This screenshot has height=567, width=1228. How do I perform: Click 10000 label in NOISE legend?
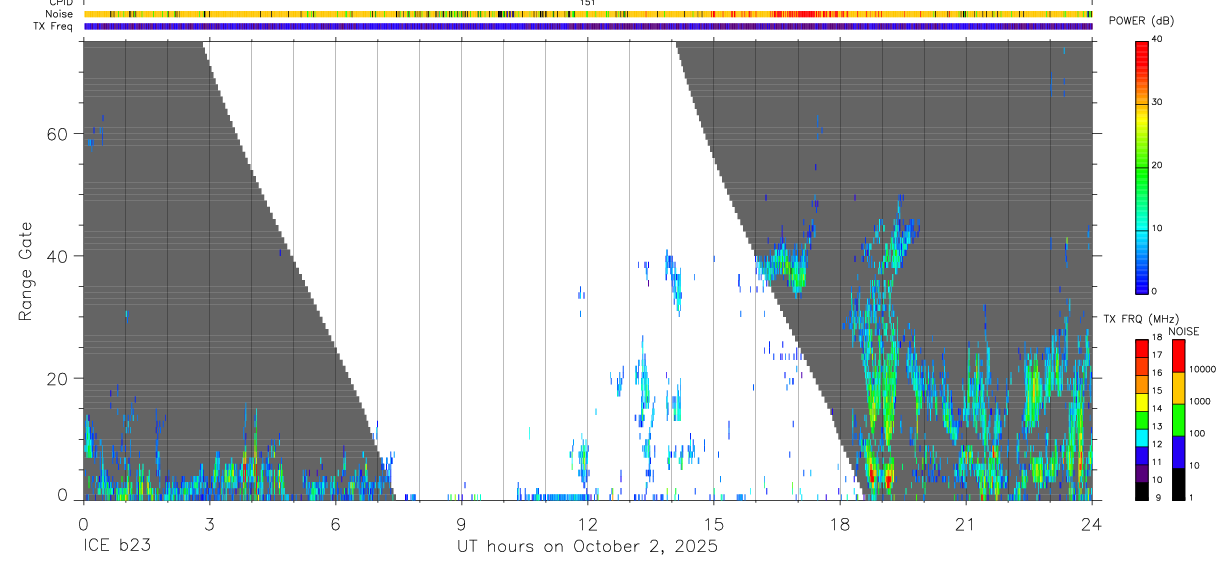(1204, 370)
